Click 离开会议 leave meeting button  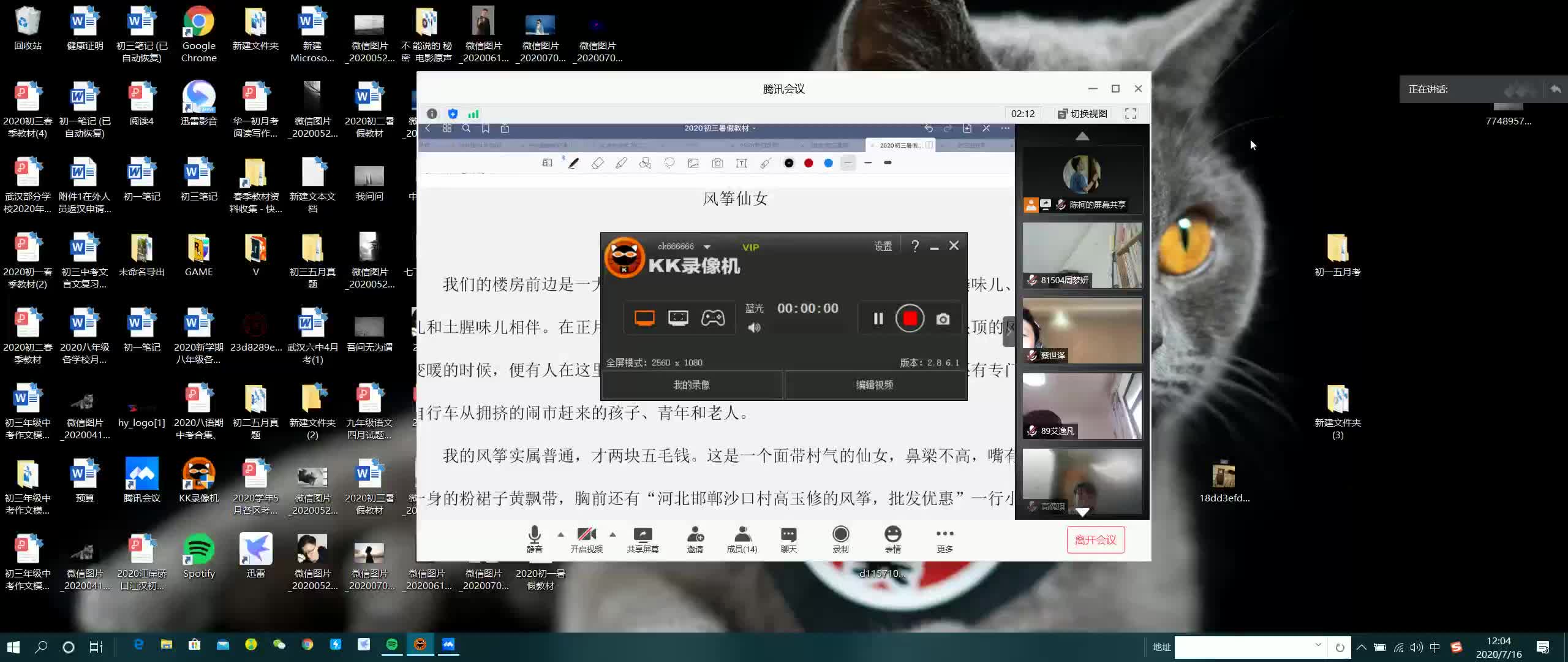click(x=1095, y=540)
